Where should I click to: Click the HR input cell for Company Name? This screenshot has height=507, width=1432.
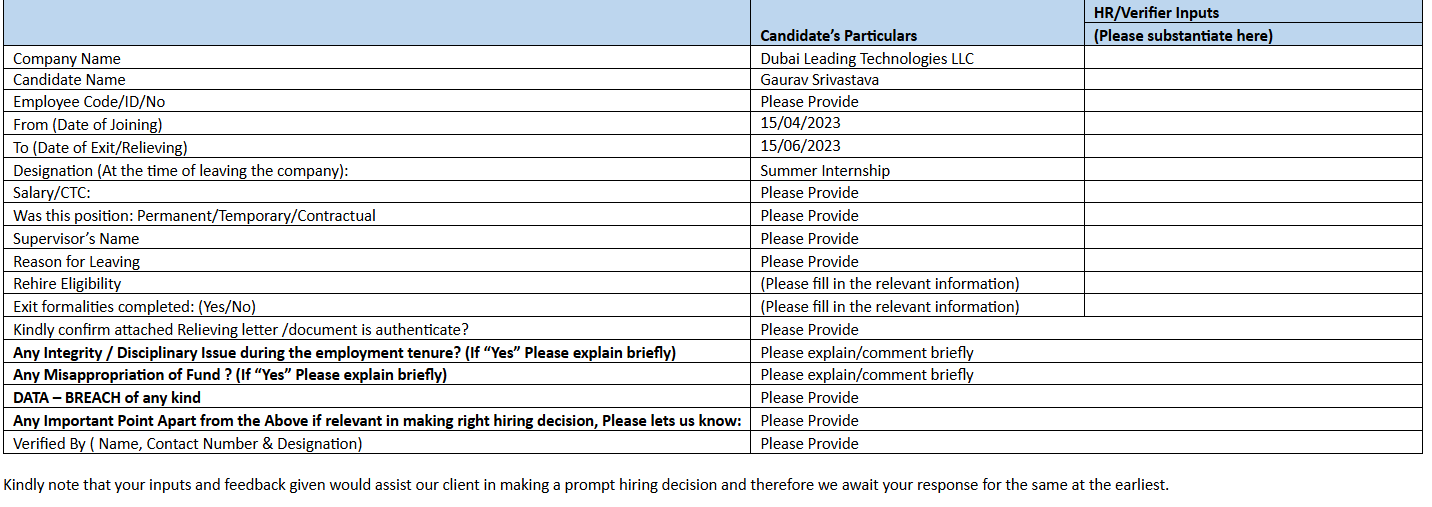[x=1252, y=58]
